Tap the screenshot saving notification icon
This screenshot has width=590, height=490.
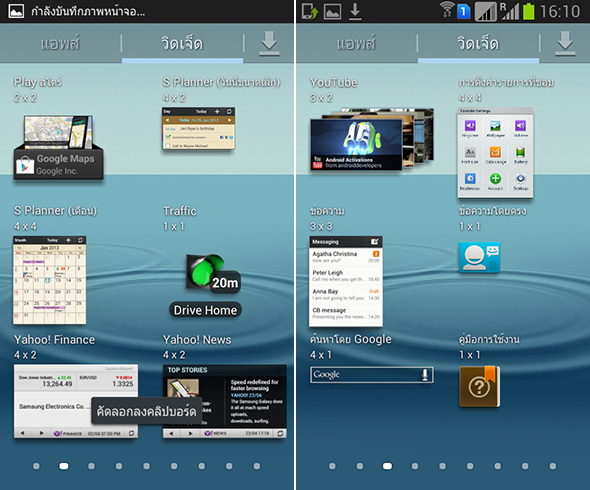pos(16,11)
